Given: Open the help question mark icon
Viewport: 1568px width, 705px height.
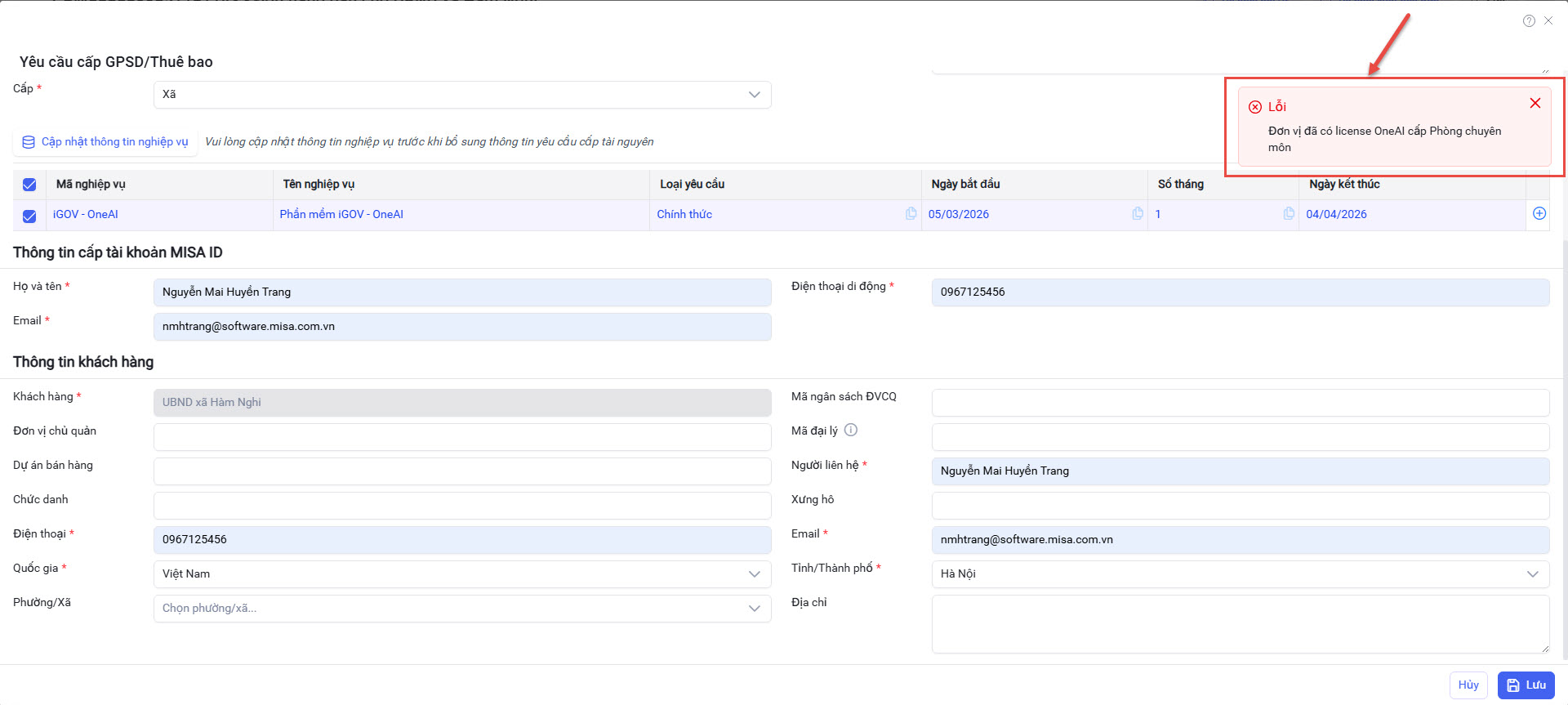Looking at the screenshot, I should point(1529,21).
